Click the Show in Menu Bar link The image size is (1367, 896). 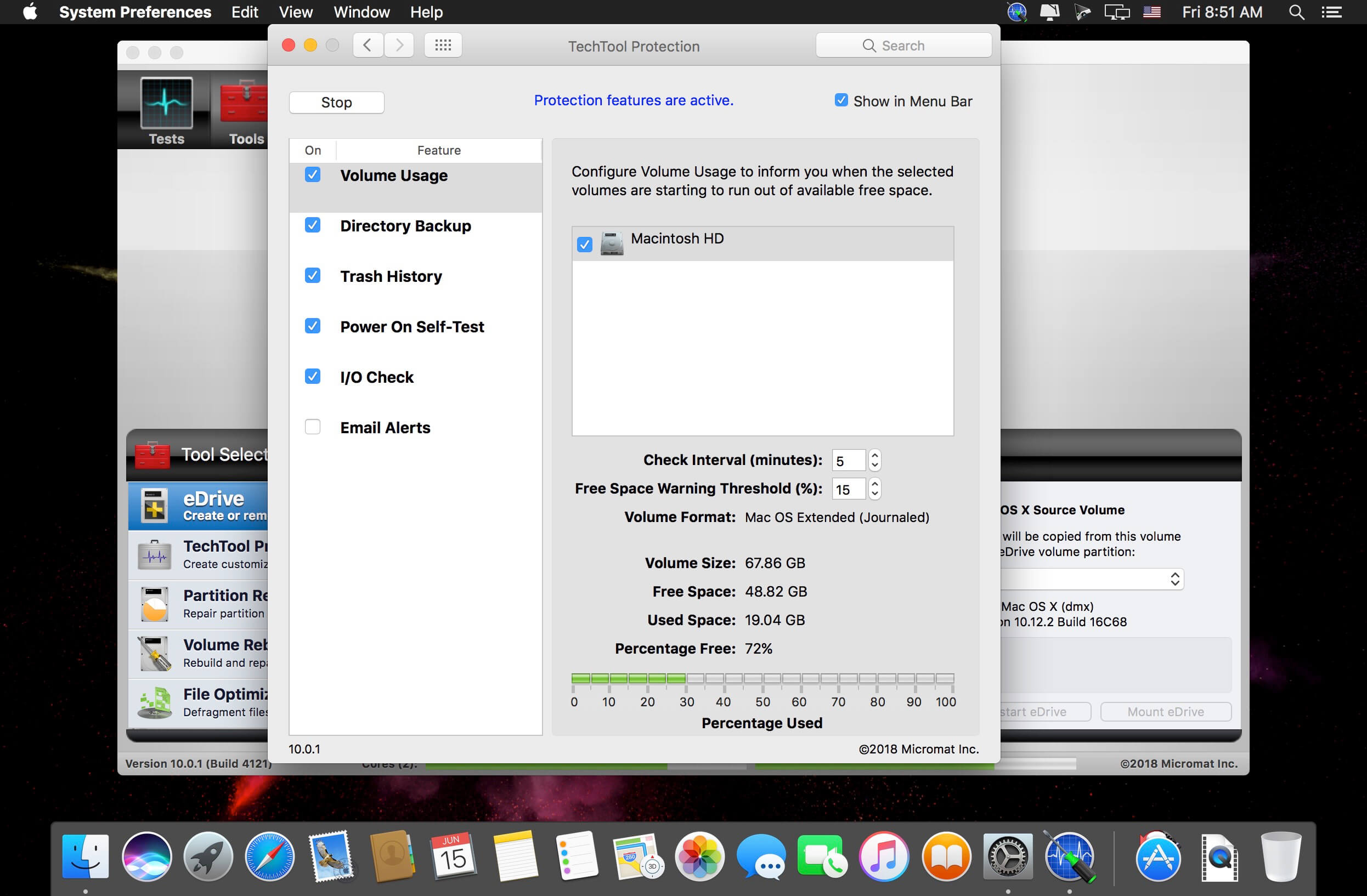pos(901,100)
